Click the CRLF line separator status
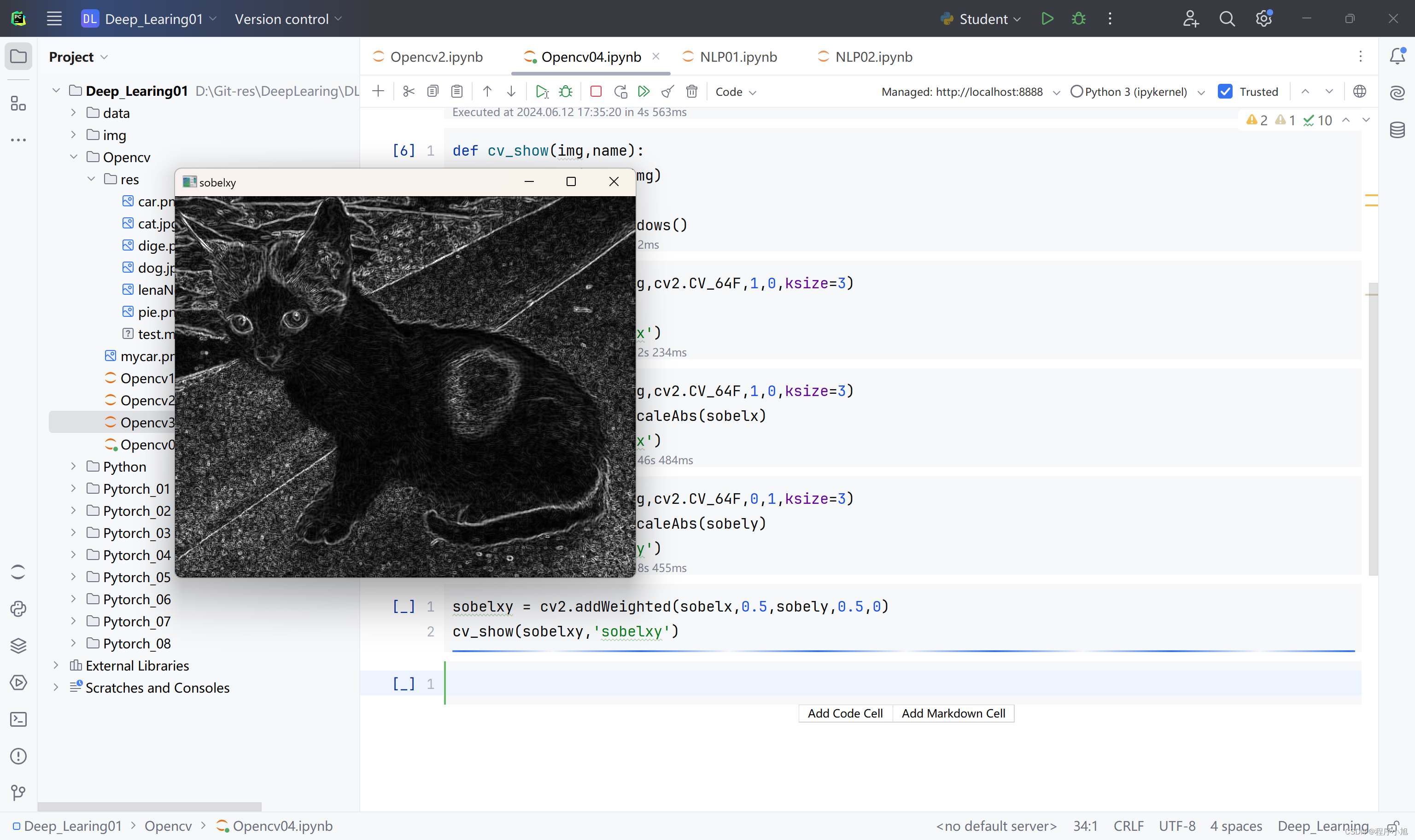 point(1128,826)
